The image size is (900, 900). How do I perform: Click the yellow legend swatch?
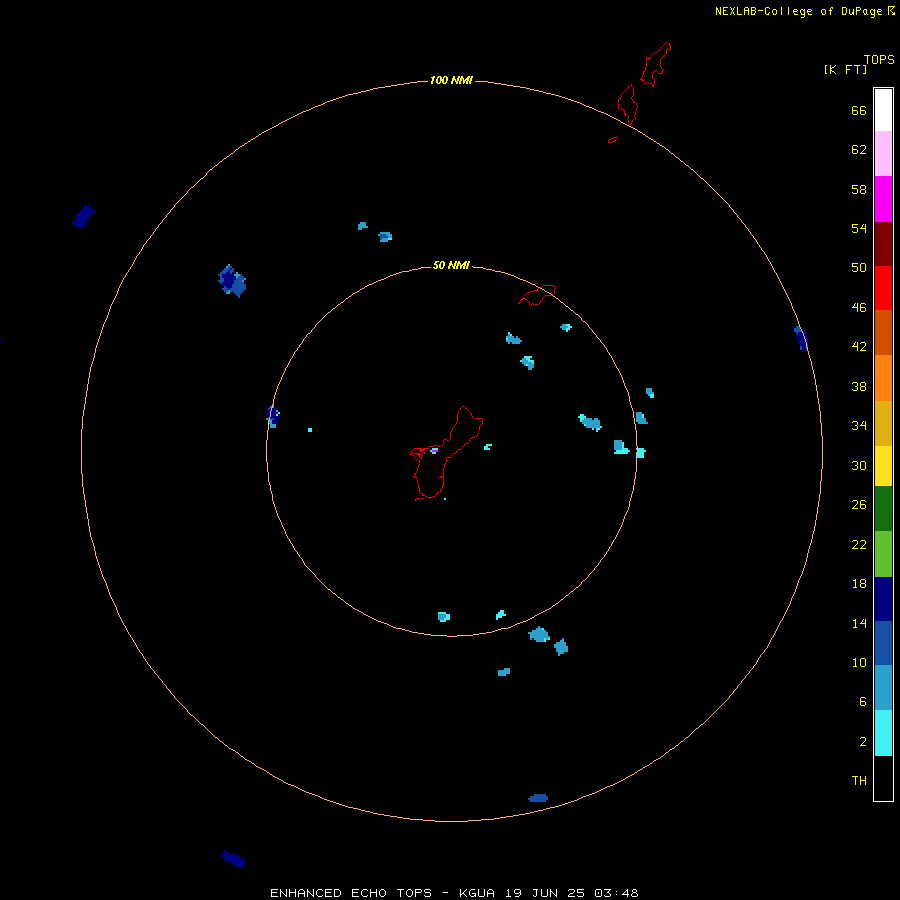(x=883, y=466)
